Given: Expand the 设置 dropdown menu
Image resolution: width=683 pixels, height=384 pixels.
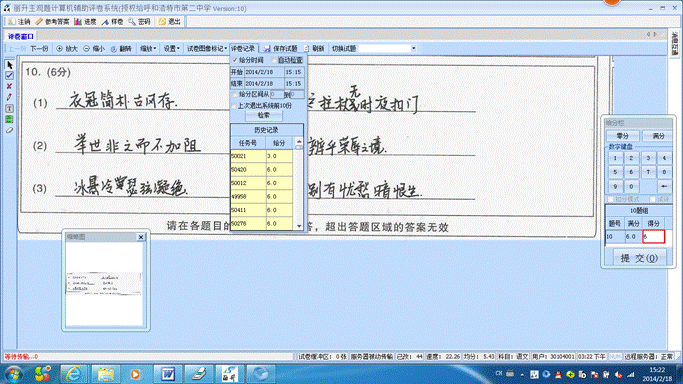Looking at the screenshot, I should 171,49.
